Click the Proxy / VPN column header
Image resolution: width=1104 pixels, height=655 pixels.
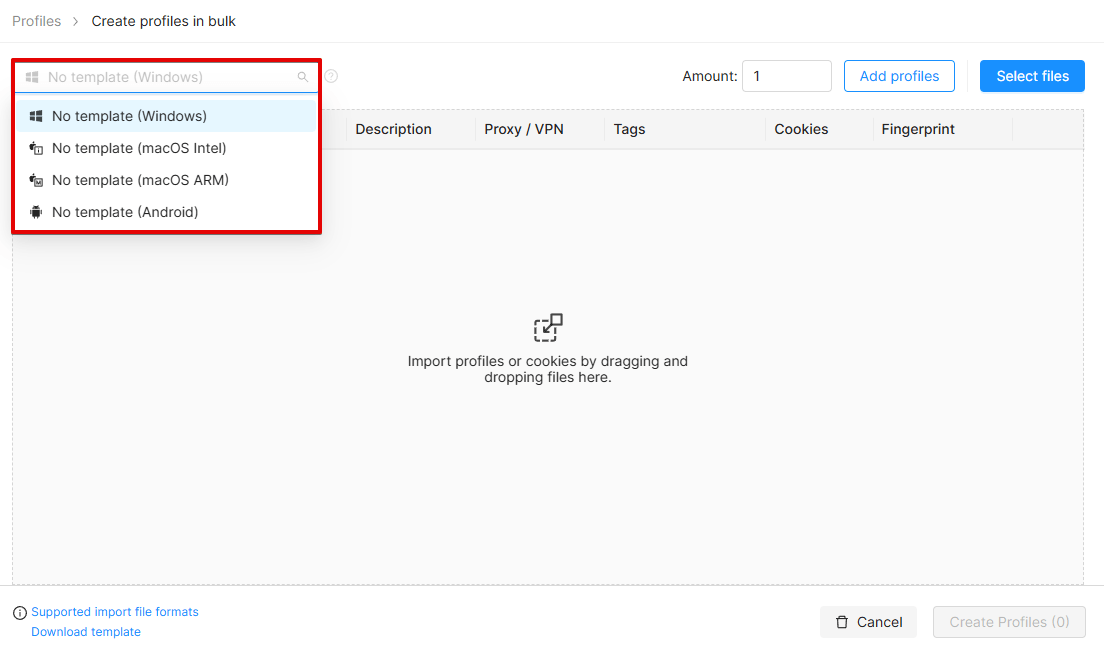coord(524,129)
